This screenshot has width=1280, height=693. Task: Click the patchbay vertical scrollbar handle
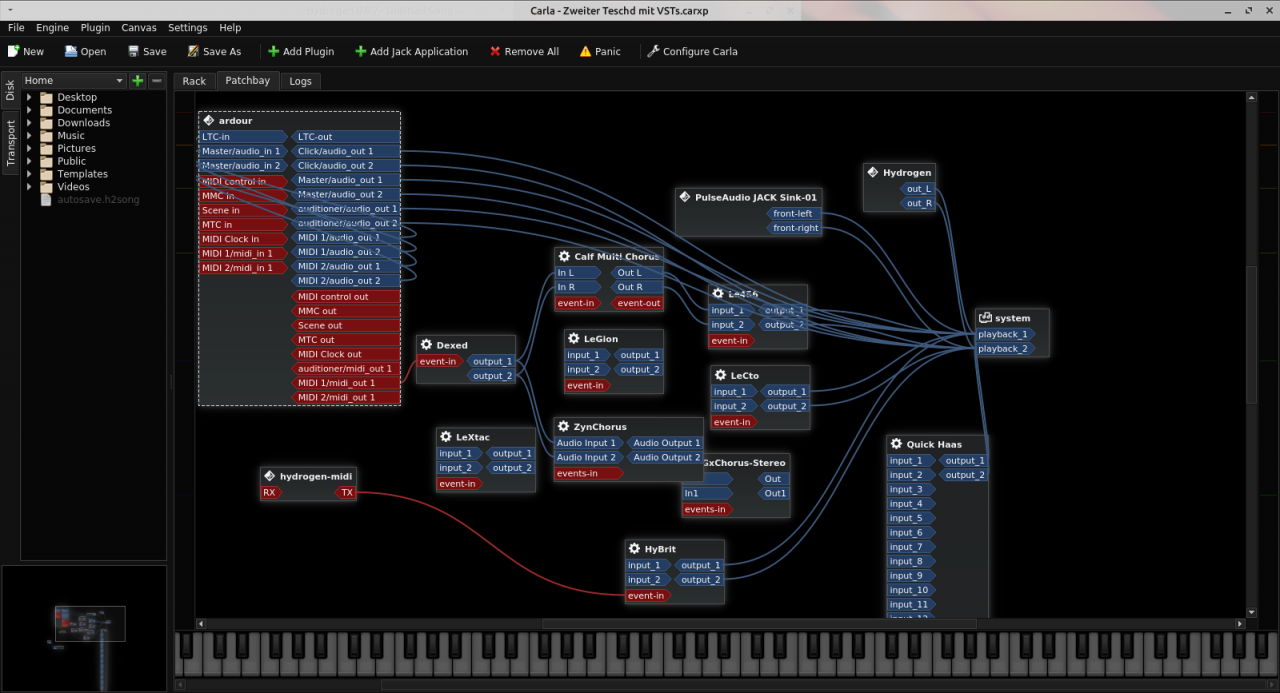[x=1251, y=335]
